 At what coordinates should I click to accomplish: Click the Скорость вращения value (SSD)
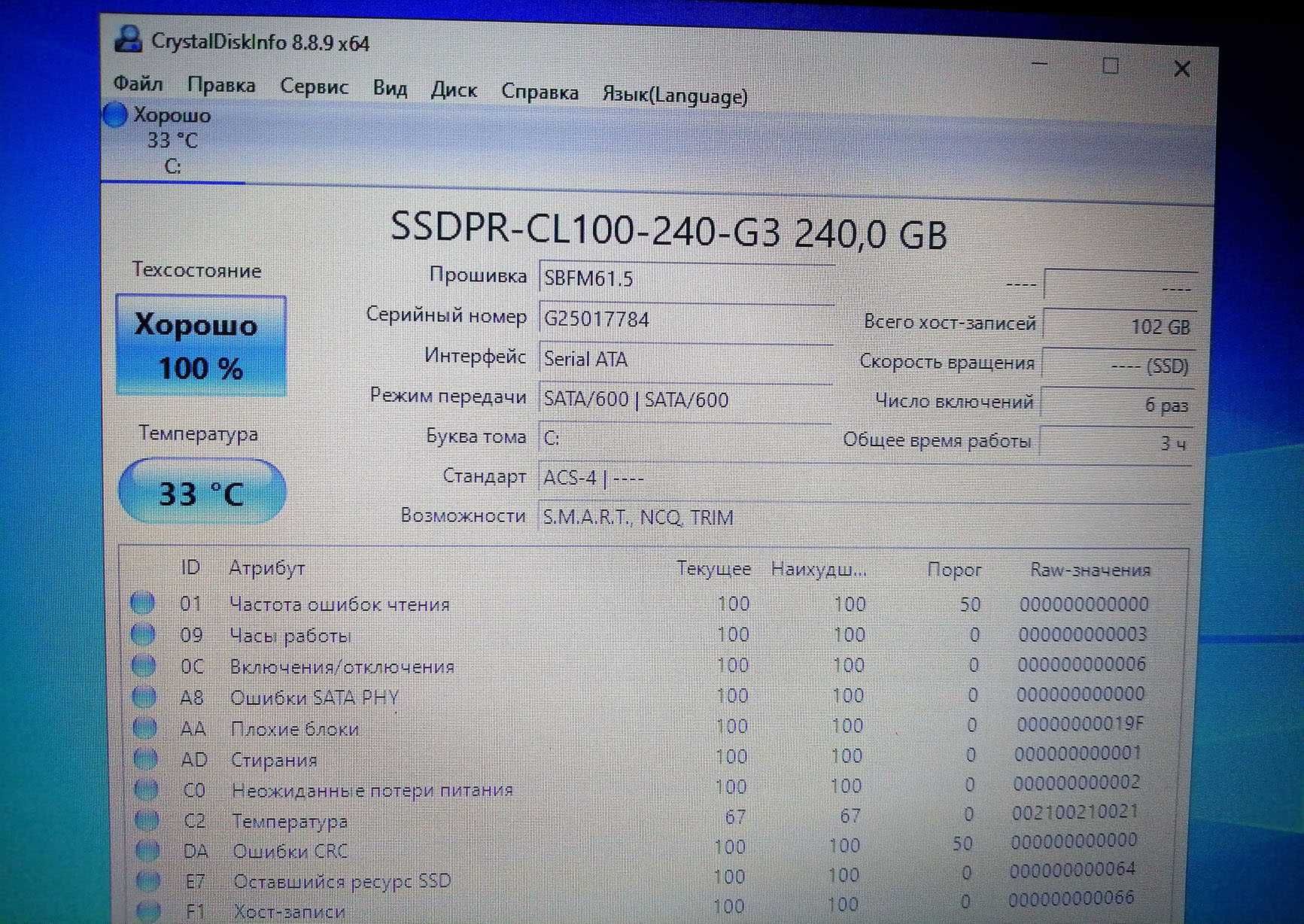(x=1118, y=366)
